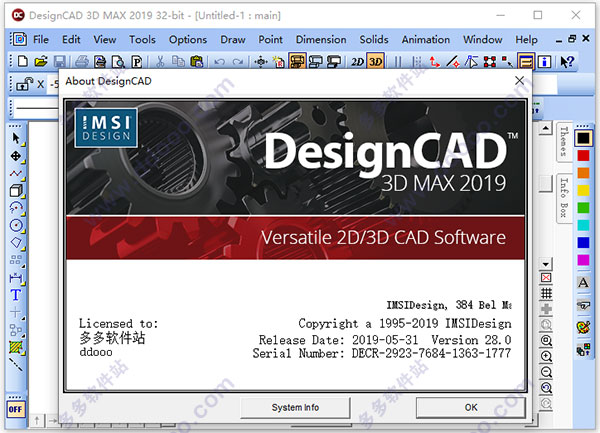This screenshot has height=433, width=600.
Task: Open the Tools menu
Action: (x=142, y=39)
